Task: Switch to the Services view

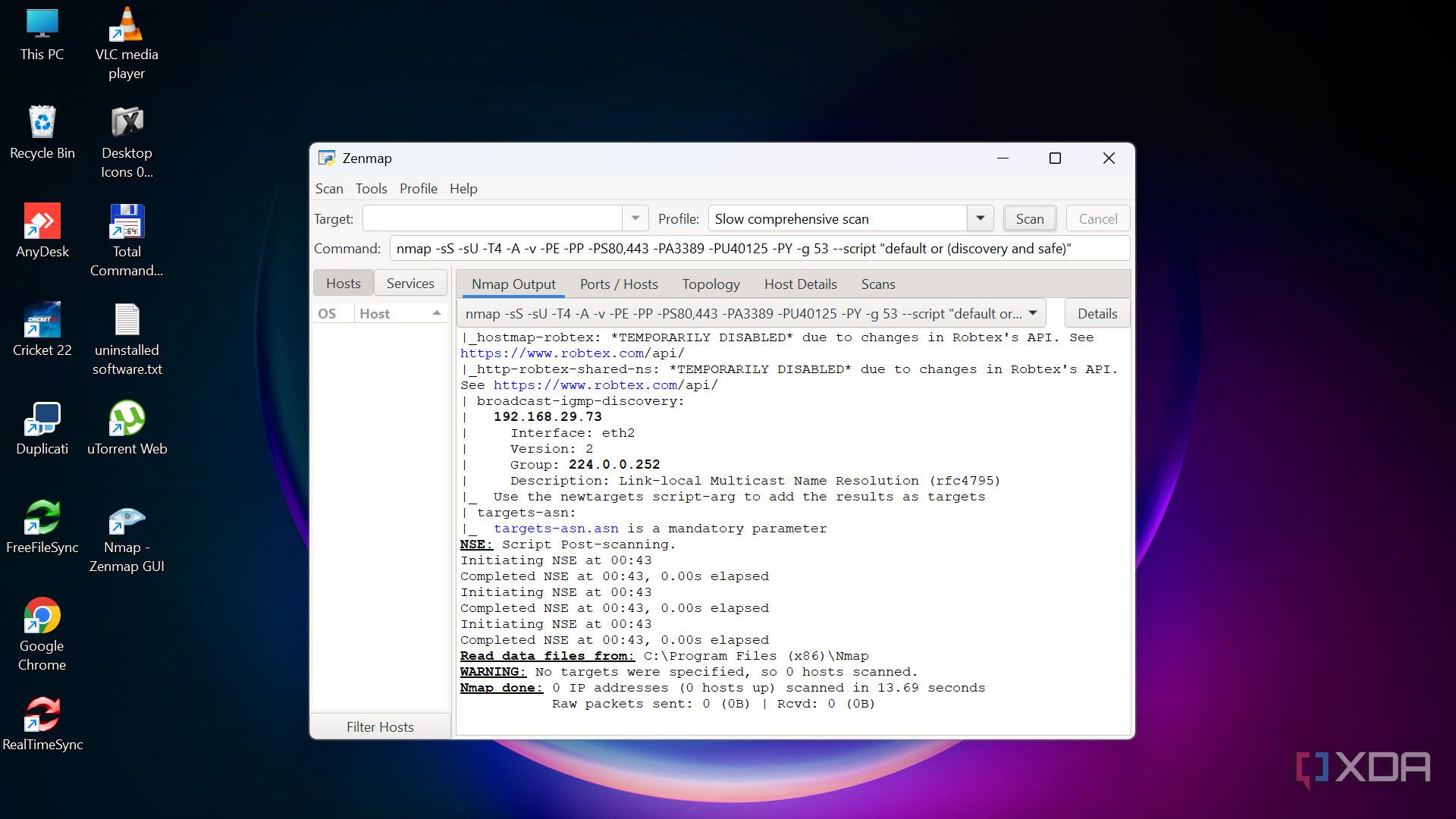Action: 410,283
